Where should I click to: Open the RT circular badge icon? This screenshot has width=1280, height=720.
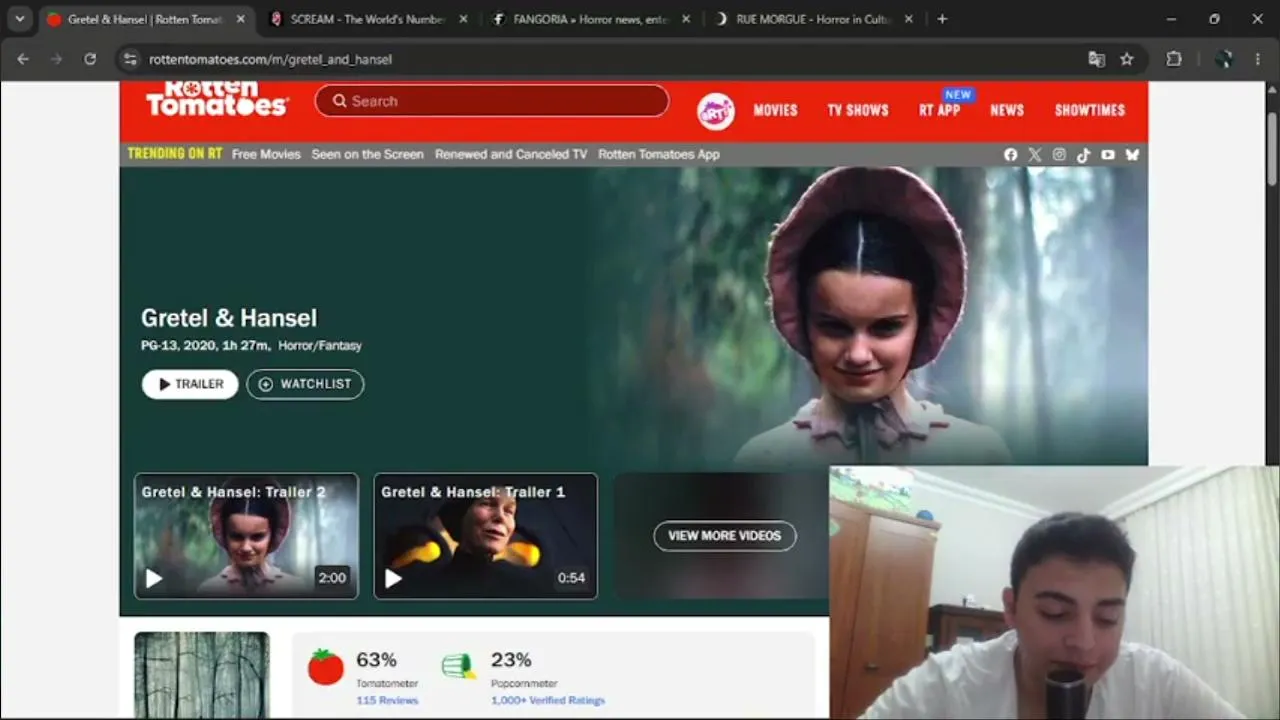click(x=716, y=111)
